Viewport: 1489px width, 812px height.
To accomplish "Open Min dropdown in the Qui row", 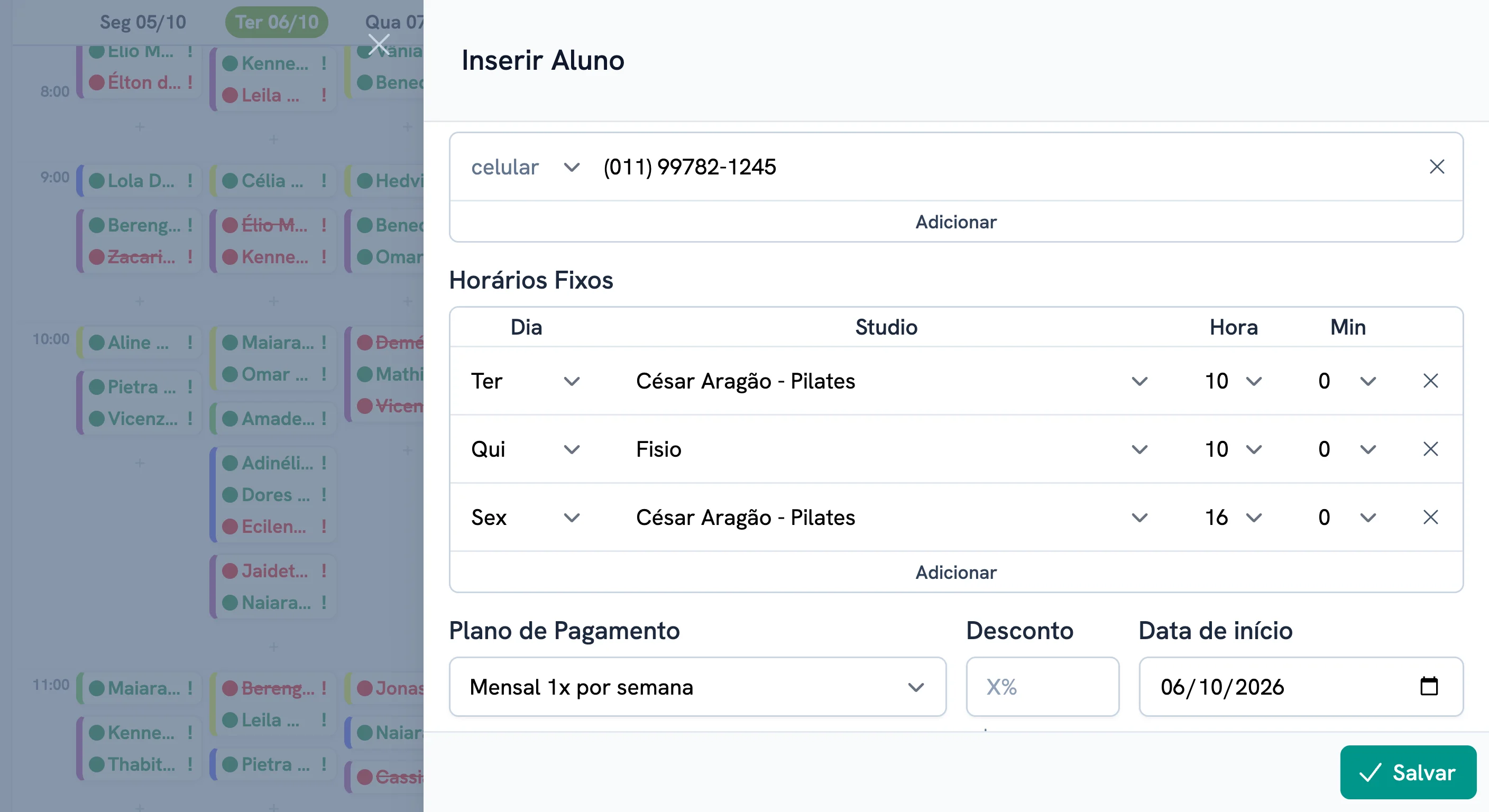I will [x=1347, y=449].
